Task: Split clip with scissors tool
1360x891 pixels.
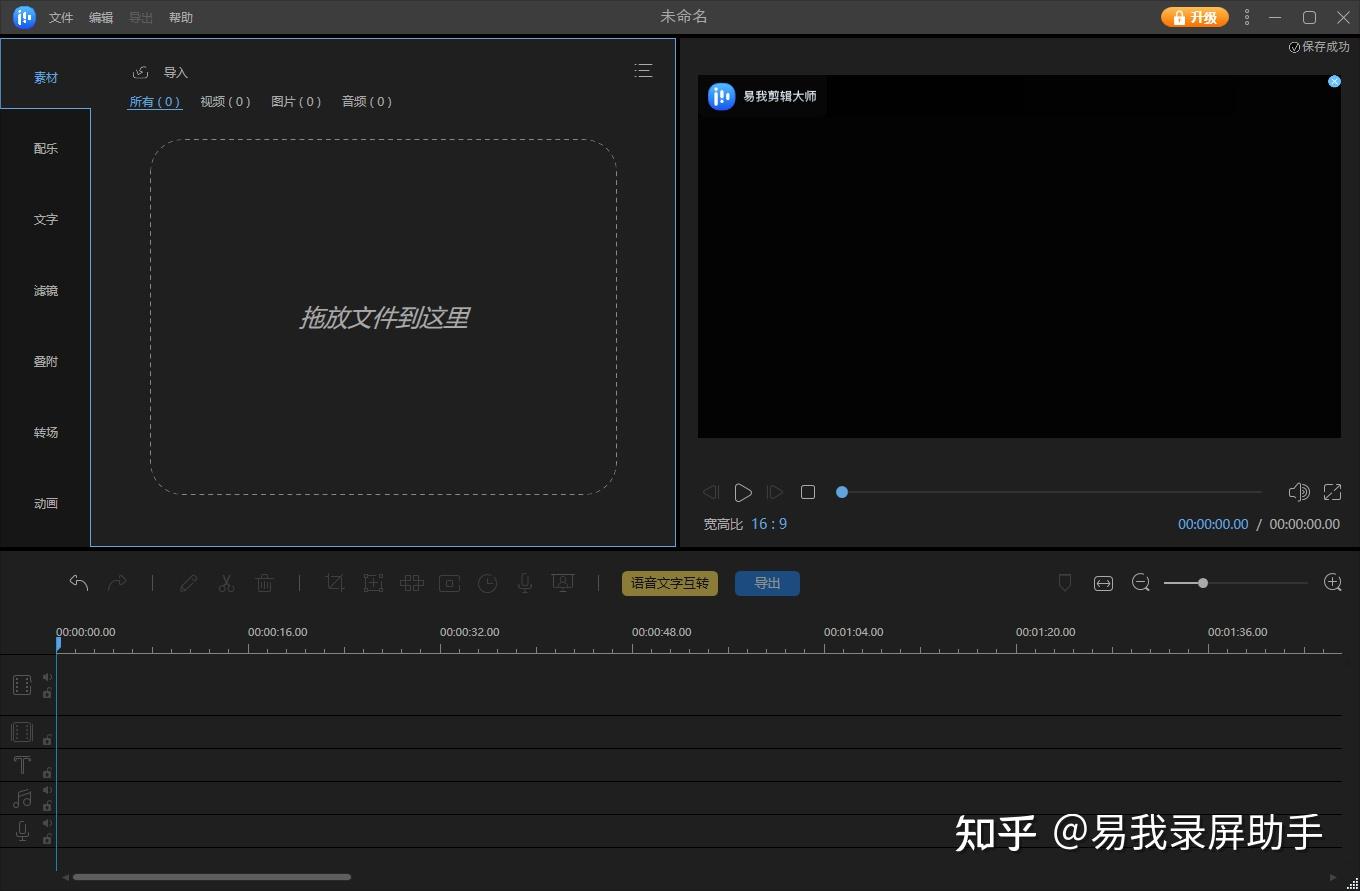Action: tap(226, 583)
